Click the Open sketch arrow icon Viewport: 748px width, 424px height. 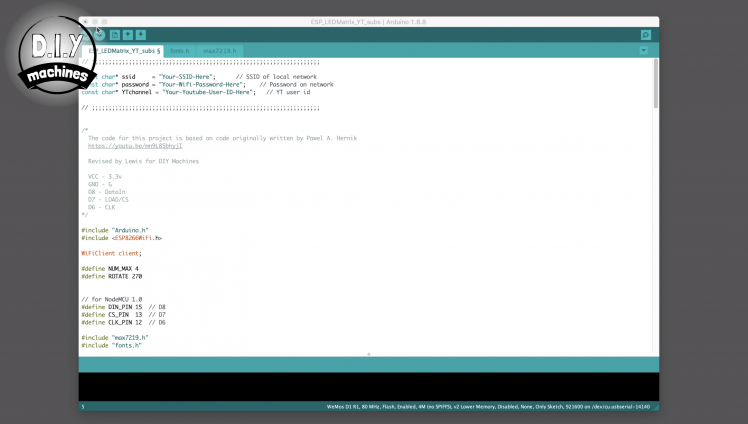[128, 35]
